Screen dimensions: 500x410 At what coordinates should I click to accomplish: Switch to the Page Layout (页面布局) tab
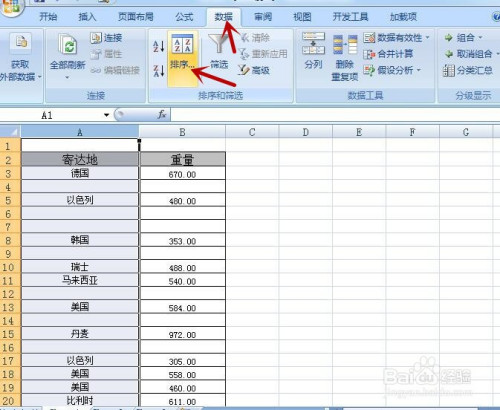136,17
